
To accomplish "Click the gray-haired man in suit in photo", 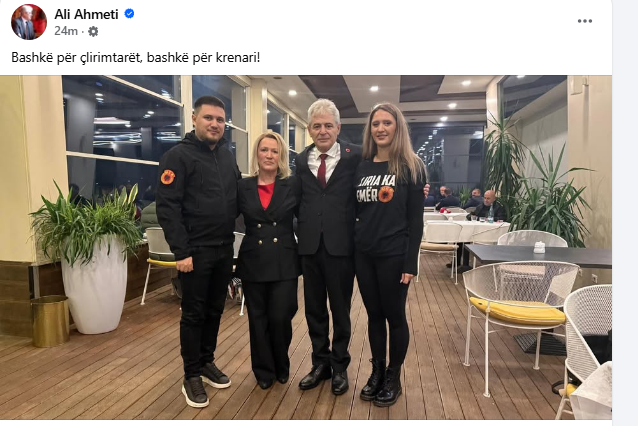I will [327, 244].
